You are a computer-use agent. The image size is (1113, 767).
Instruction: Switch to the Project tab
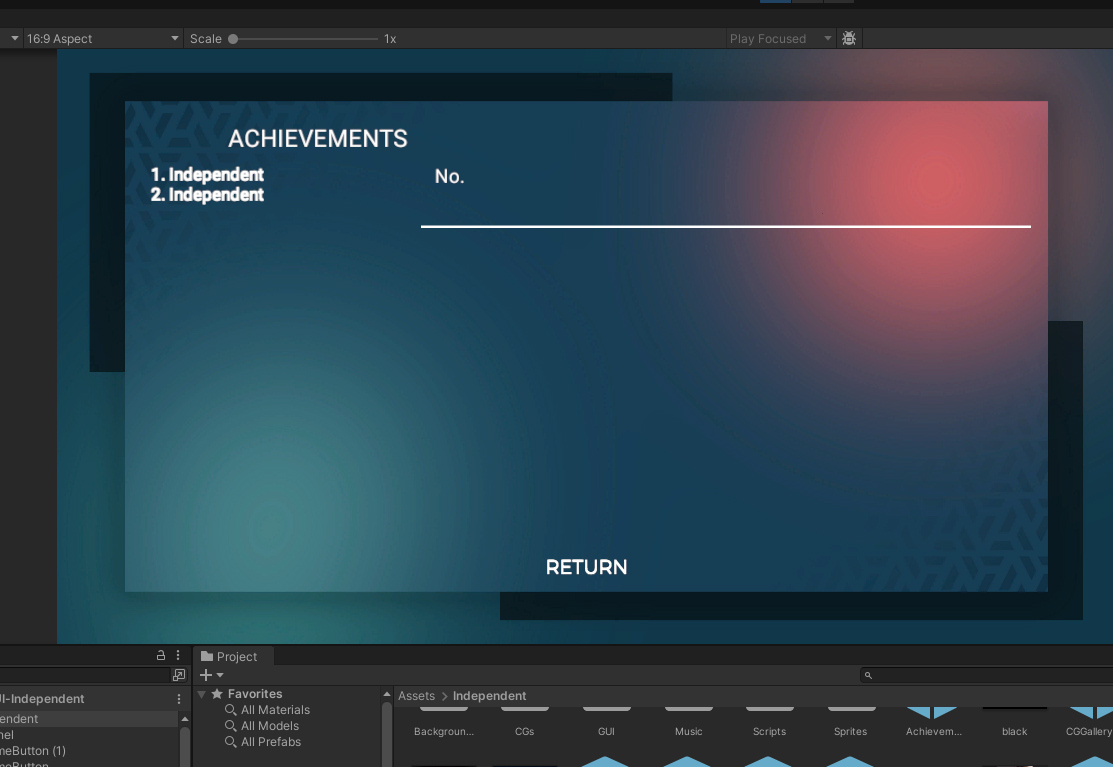coord(232,656)
